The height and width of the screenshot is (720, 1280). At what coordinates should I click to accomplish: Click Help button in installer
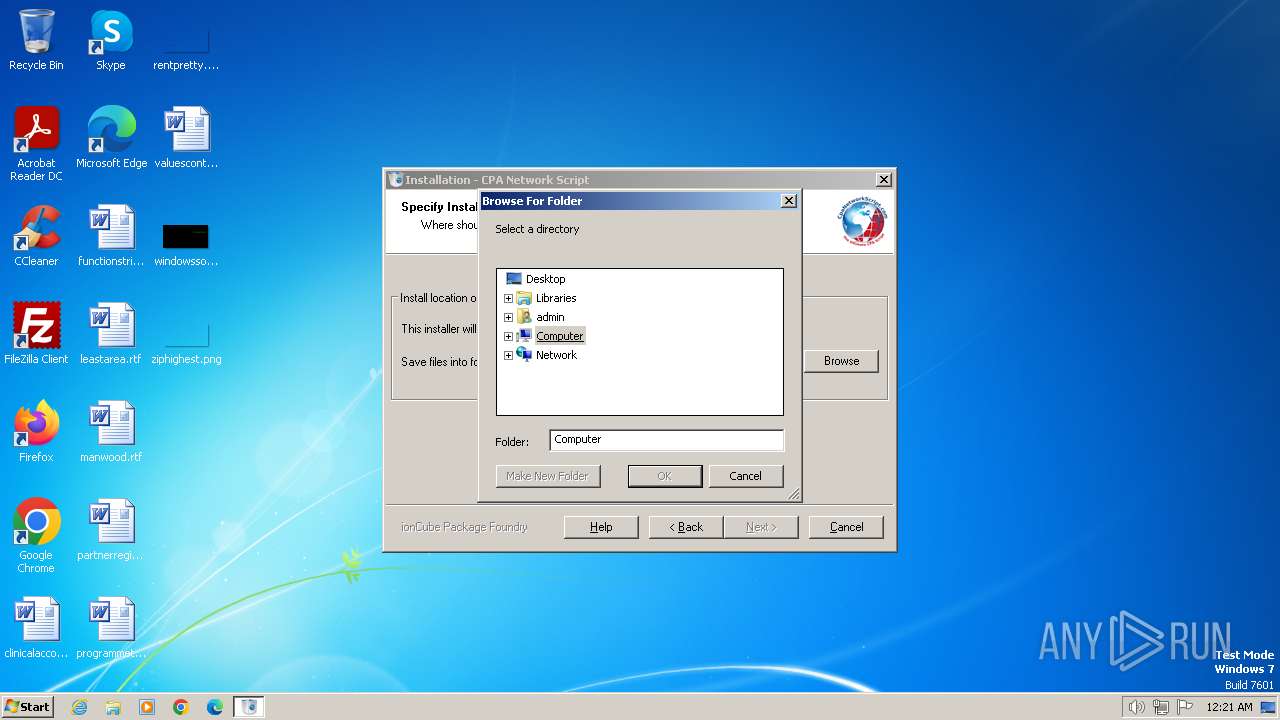(x=601, y=527)
